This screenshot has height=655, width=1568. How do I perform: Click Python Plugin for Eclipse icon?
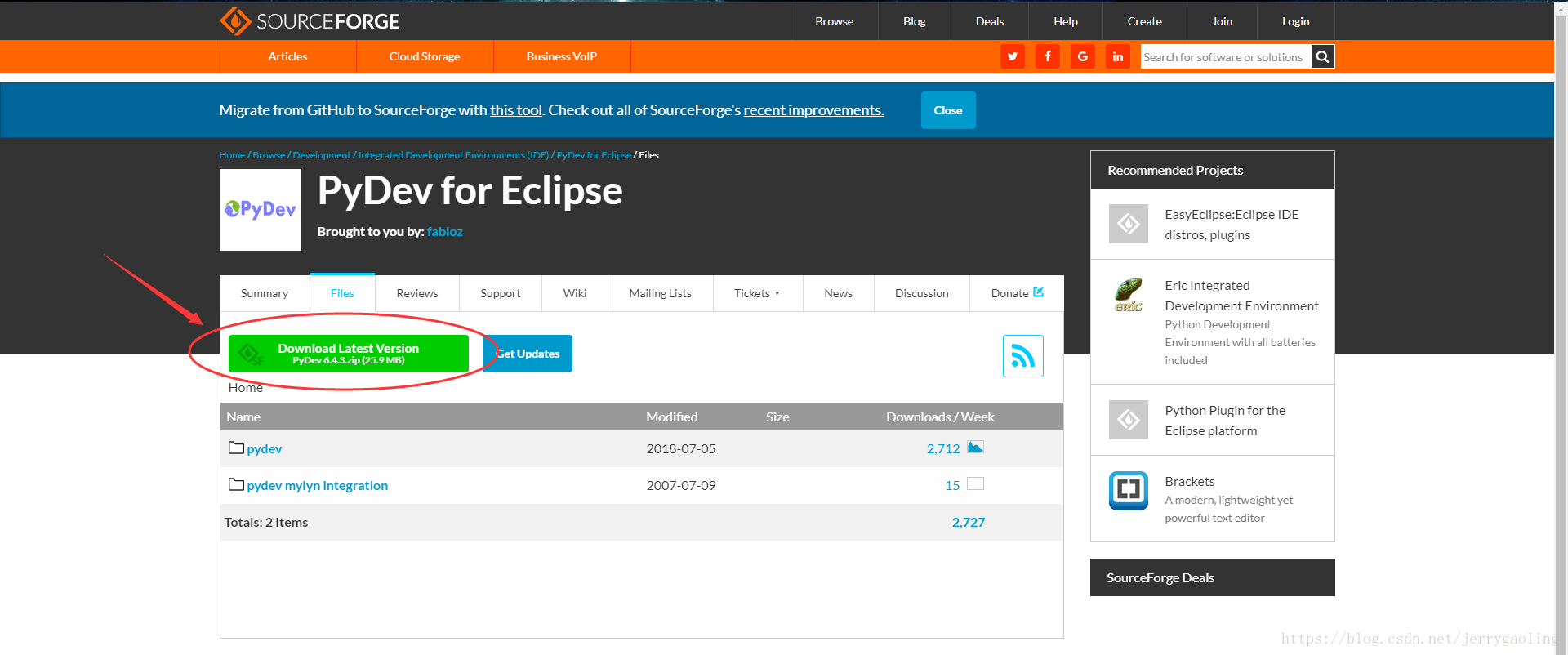(1129, 420)
